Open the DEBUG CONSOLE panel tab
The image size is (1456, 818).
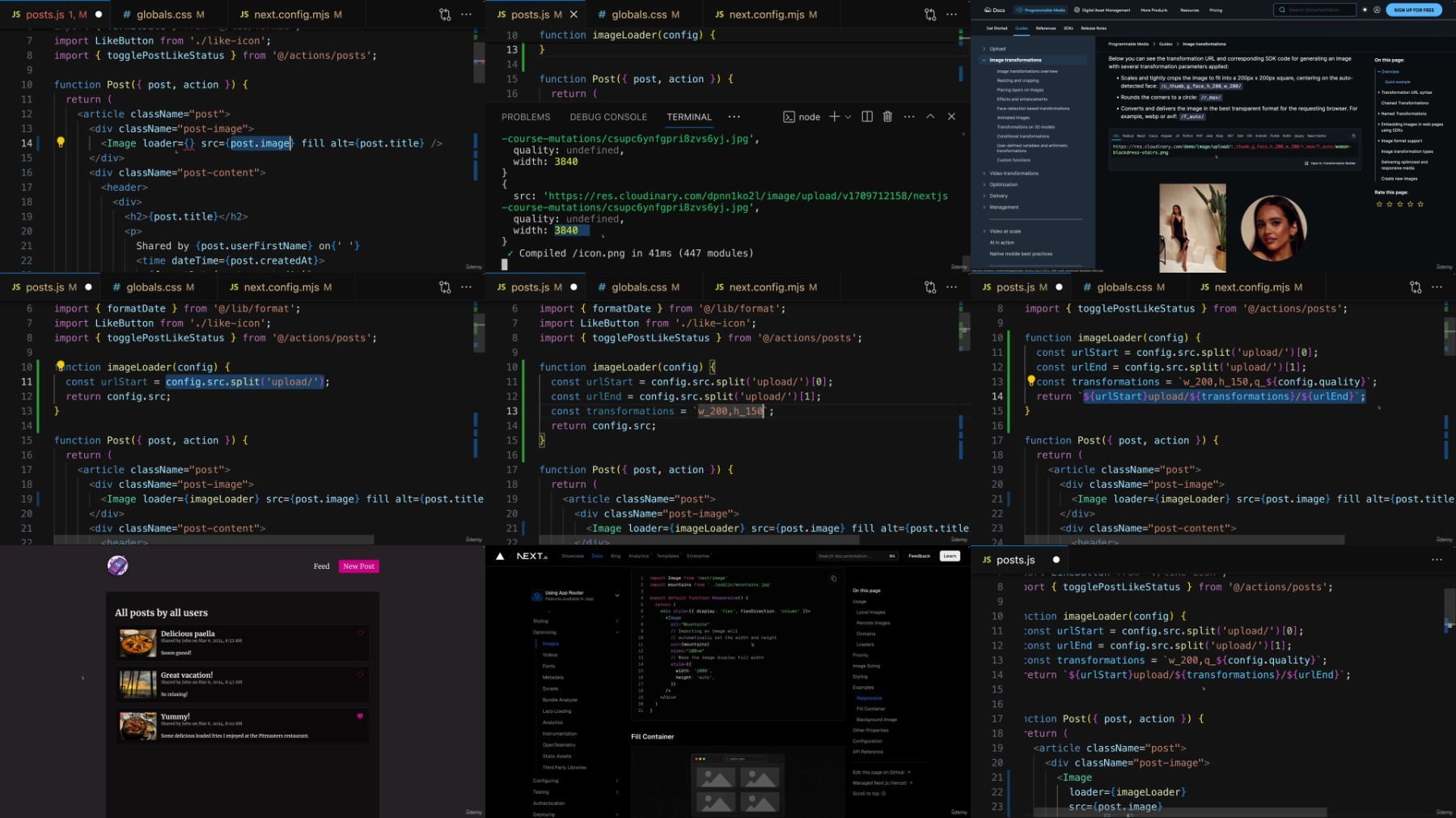tap(607, 117)
